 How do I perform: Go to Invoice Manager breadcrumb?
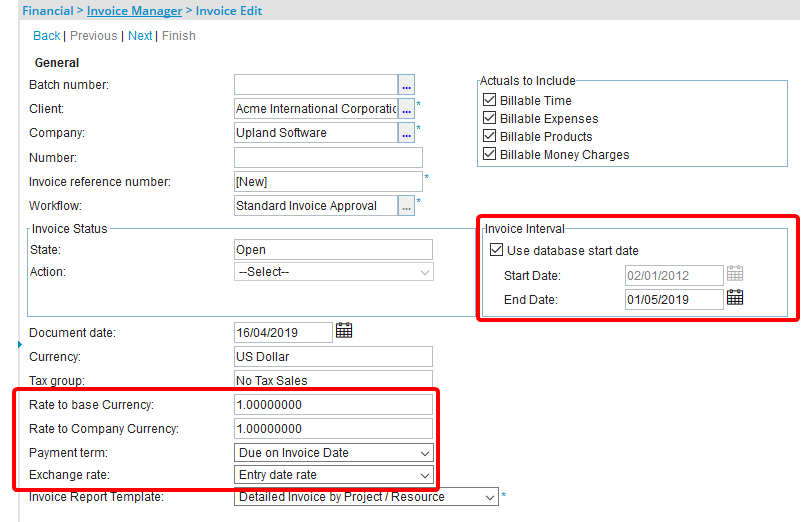coord(134,11)
